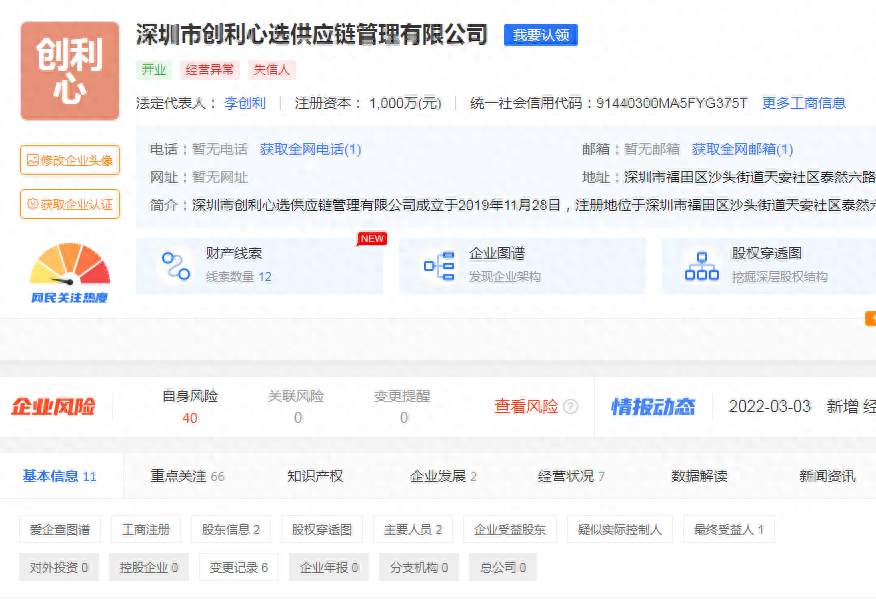The height and width of the screenshot is (599, 876).
Task: Select the 主要人员 2 sub-tab
Action: 413,529
